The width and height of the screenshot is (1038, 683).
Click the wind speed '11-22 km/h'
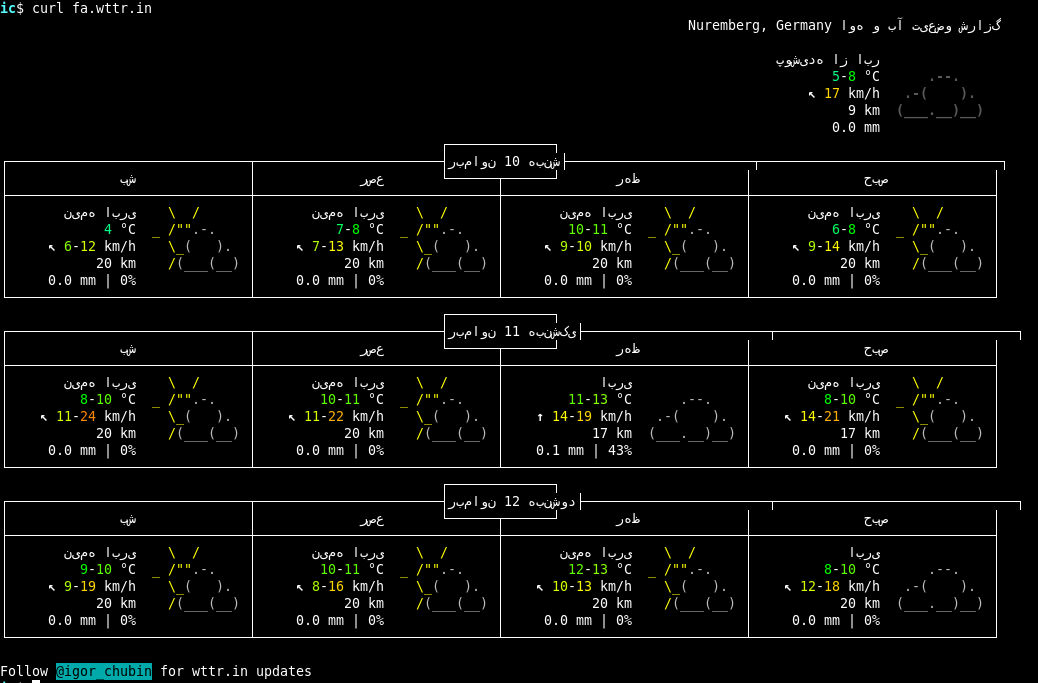click(344, 417)
